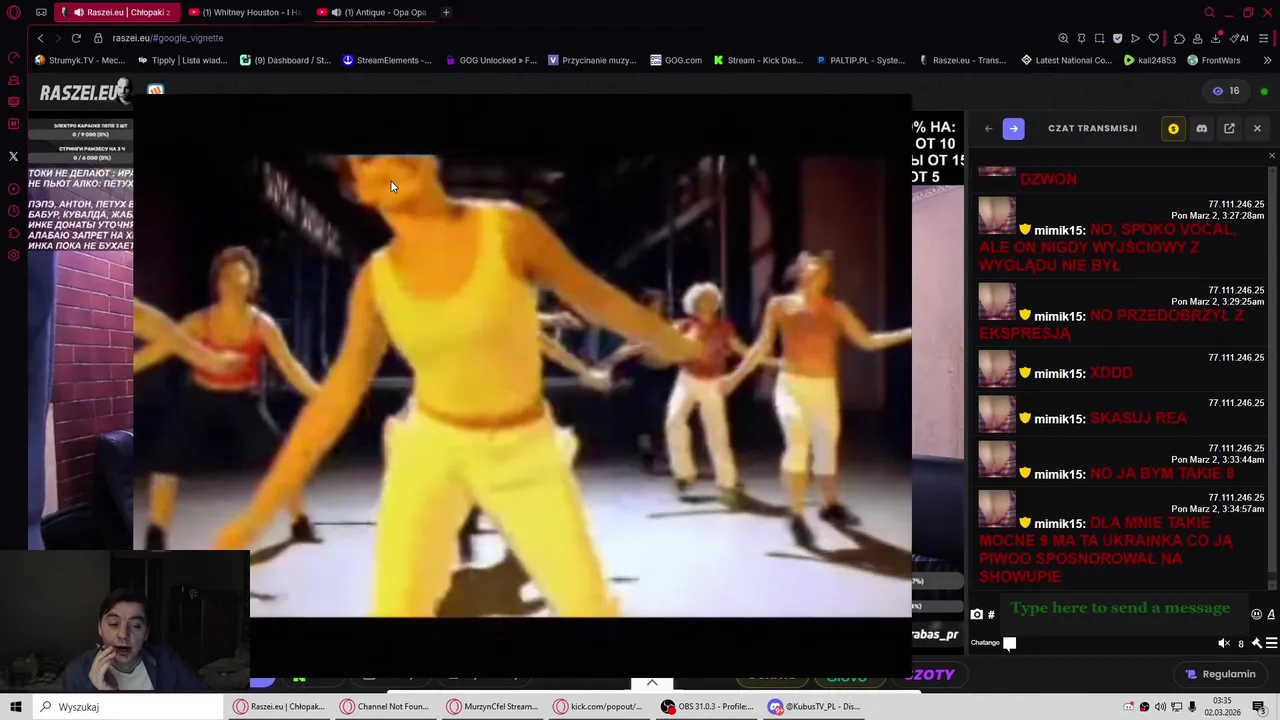Open the Tipply Lista wiadomości bookmark
Image resolution: width=1280 pixels, height=720 pixels.
[183, 60]
